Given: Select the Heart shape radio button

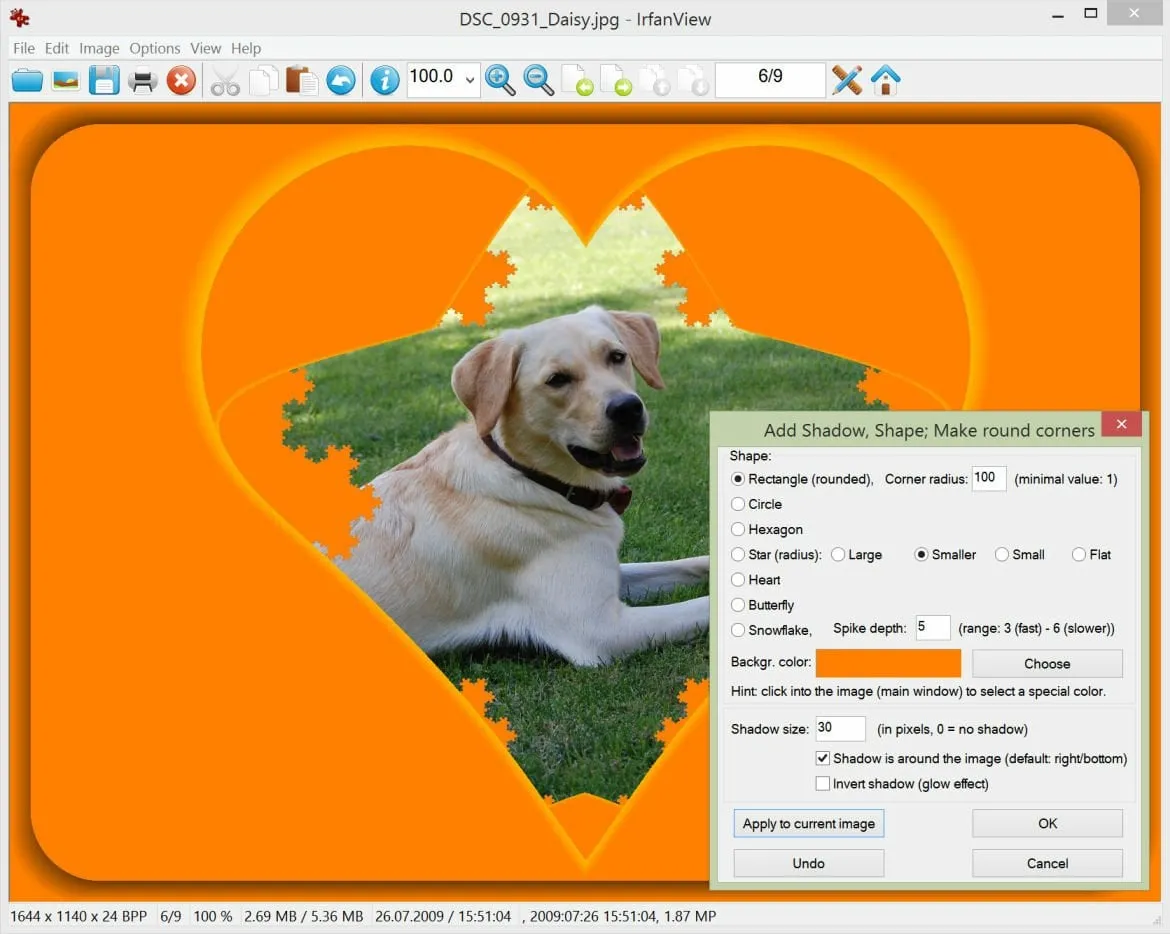Looking at the screenshot, I should click(x=738, y=580).
